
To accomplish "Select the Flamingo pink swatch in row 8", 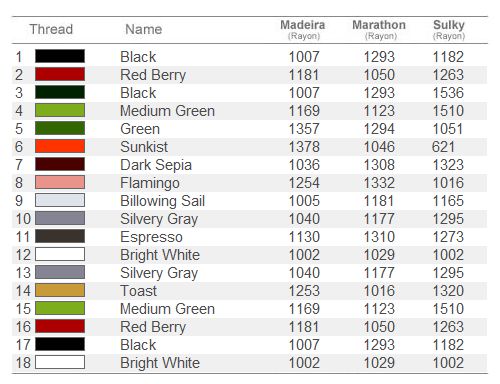I will coord(60,182).
